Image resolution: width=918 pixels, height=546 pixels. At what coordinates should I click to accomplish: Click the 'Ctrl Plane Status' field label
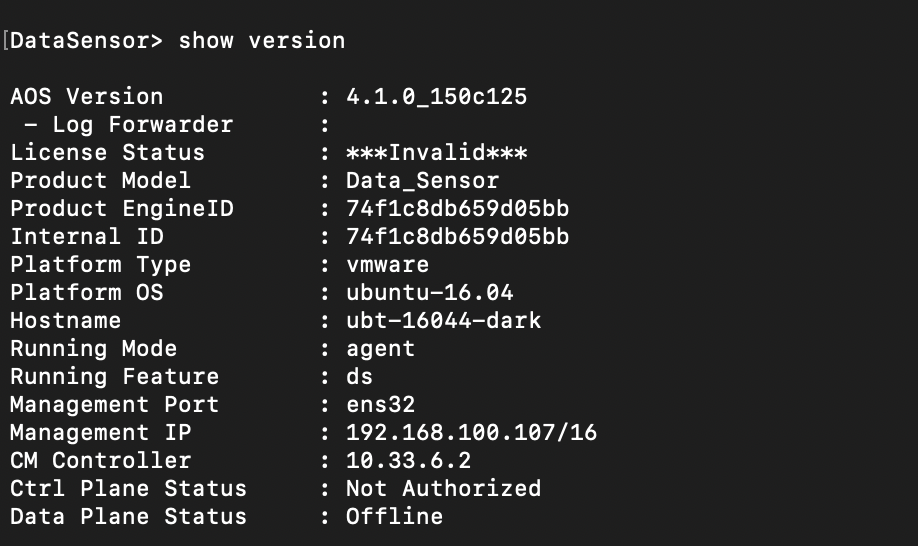coord(128,489)
